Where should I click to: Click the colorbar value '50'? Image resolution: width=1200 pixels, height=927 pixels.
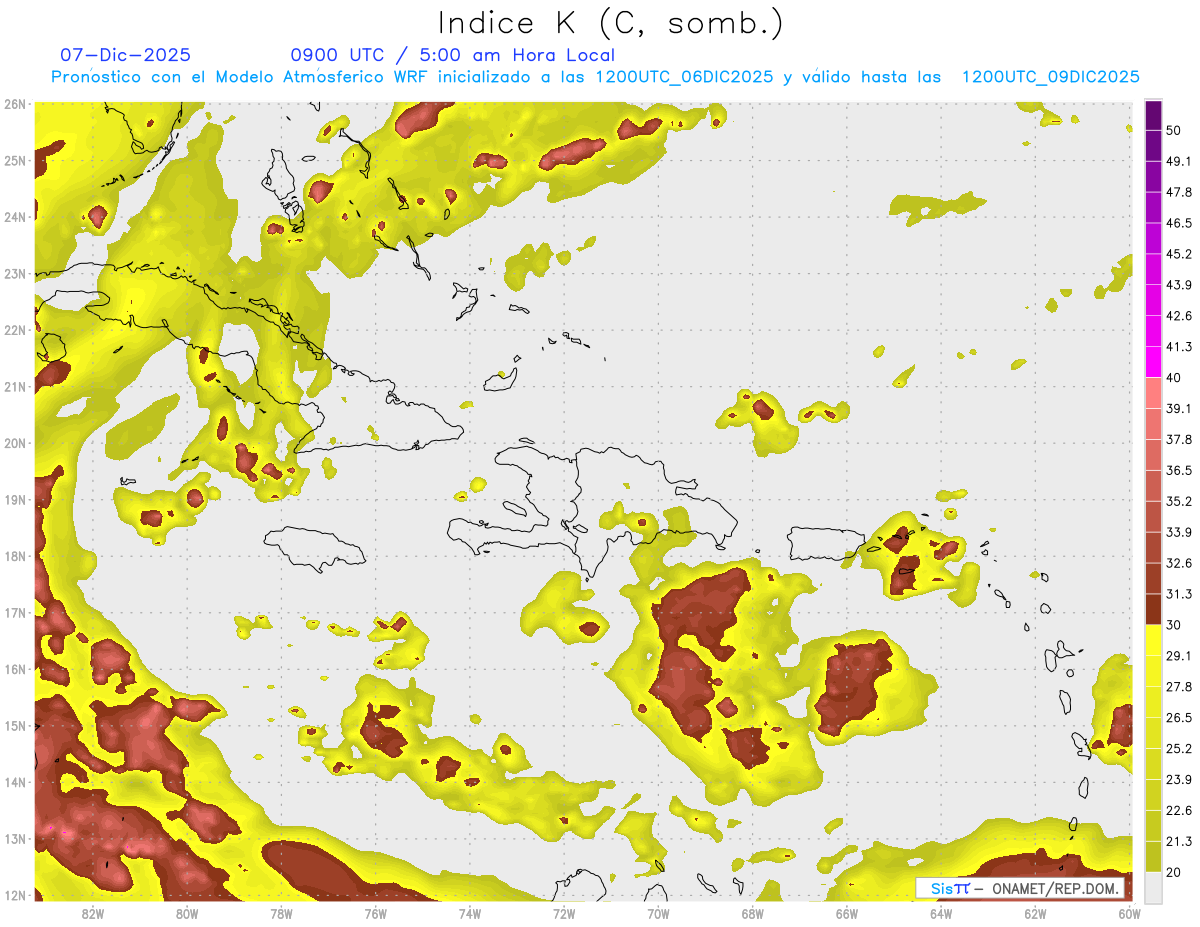pyautogui.click(x=1175, y=131)
